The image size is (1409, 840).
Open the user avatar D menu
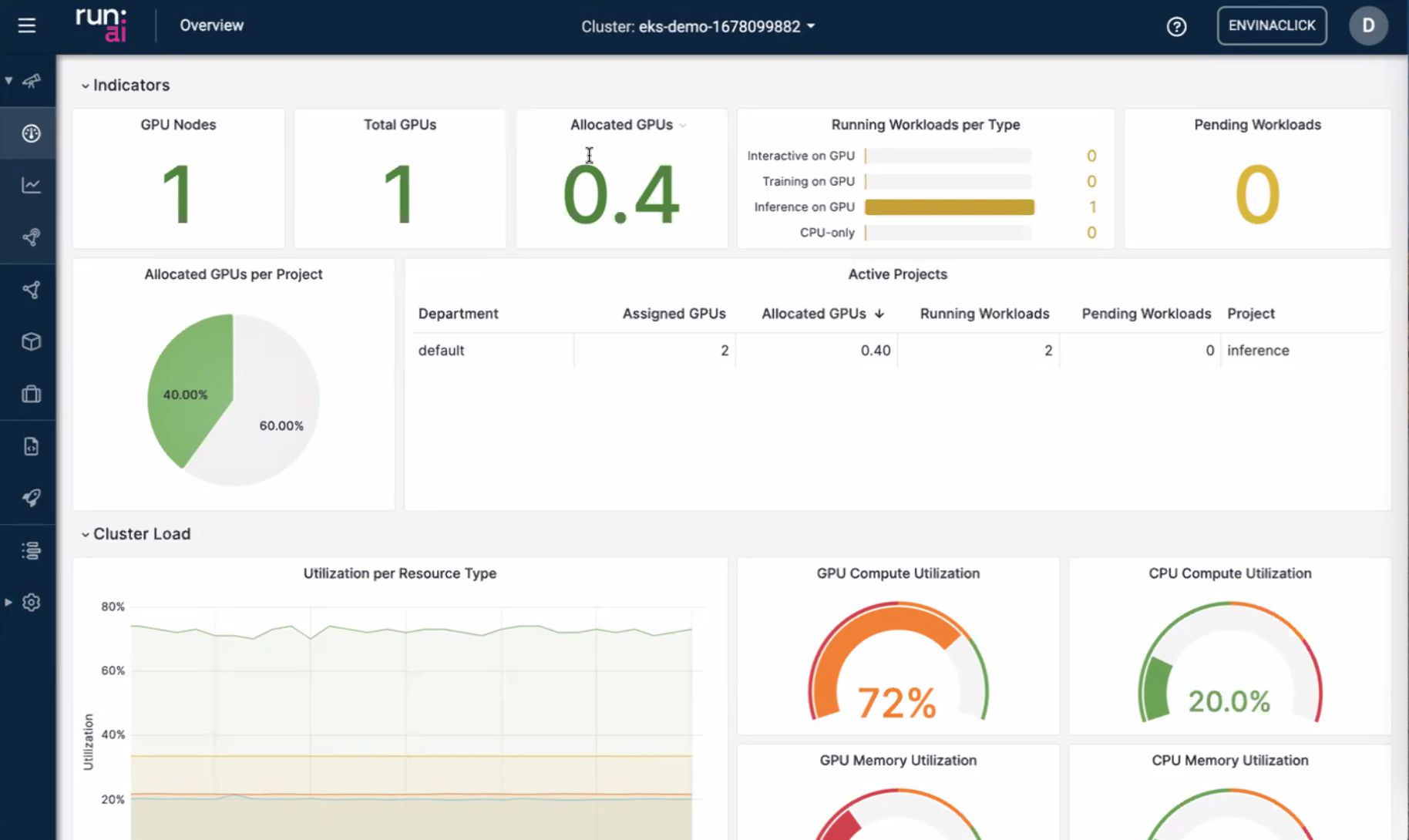1367,25
